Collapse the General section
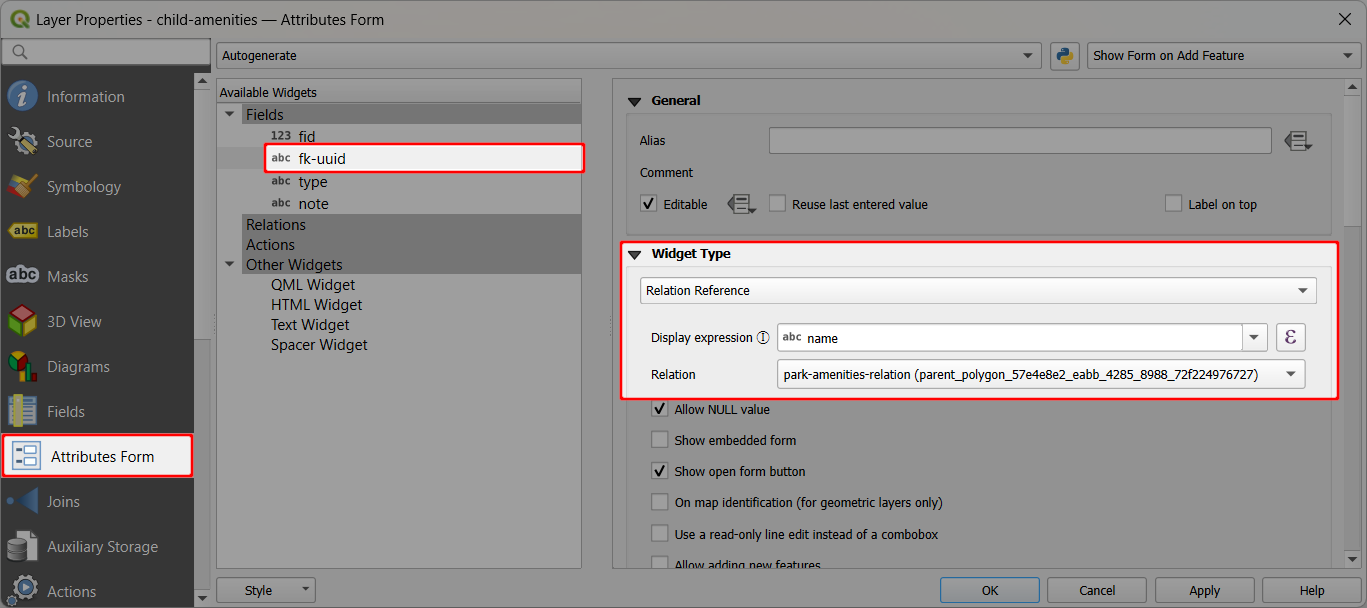 coord(634,100)
